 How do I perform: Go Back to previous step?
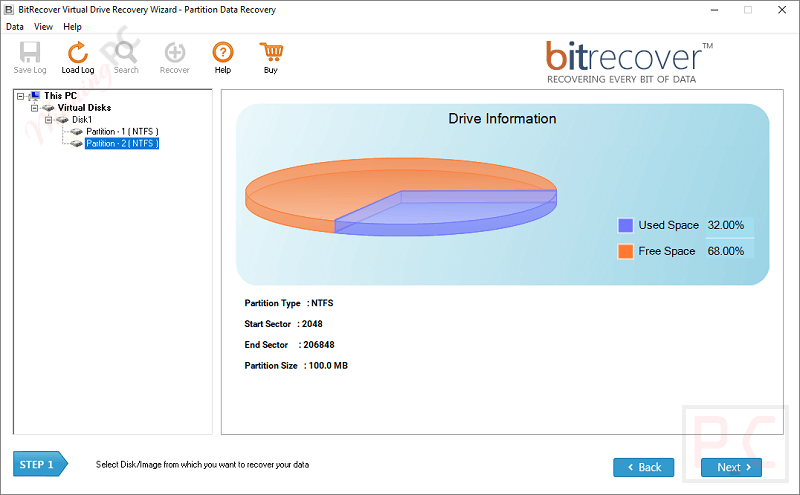click(643, 467)
